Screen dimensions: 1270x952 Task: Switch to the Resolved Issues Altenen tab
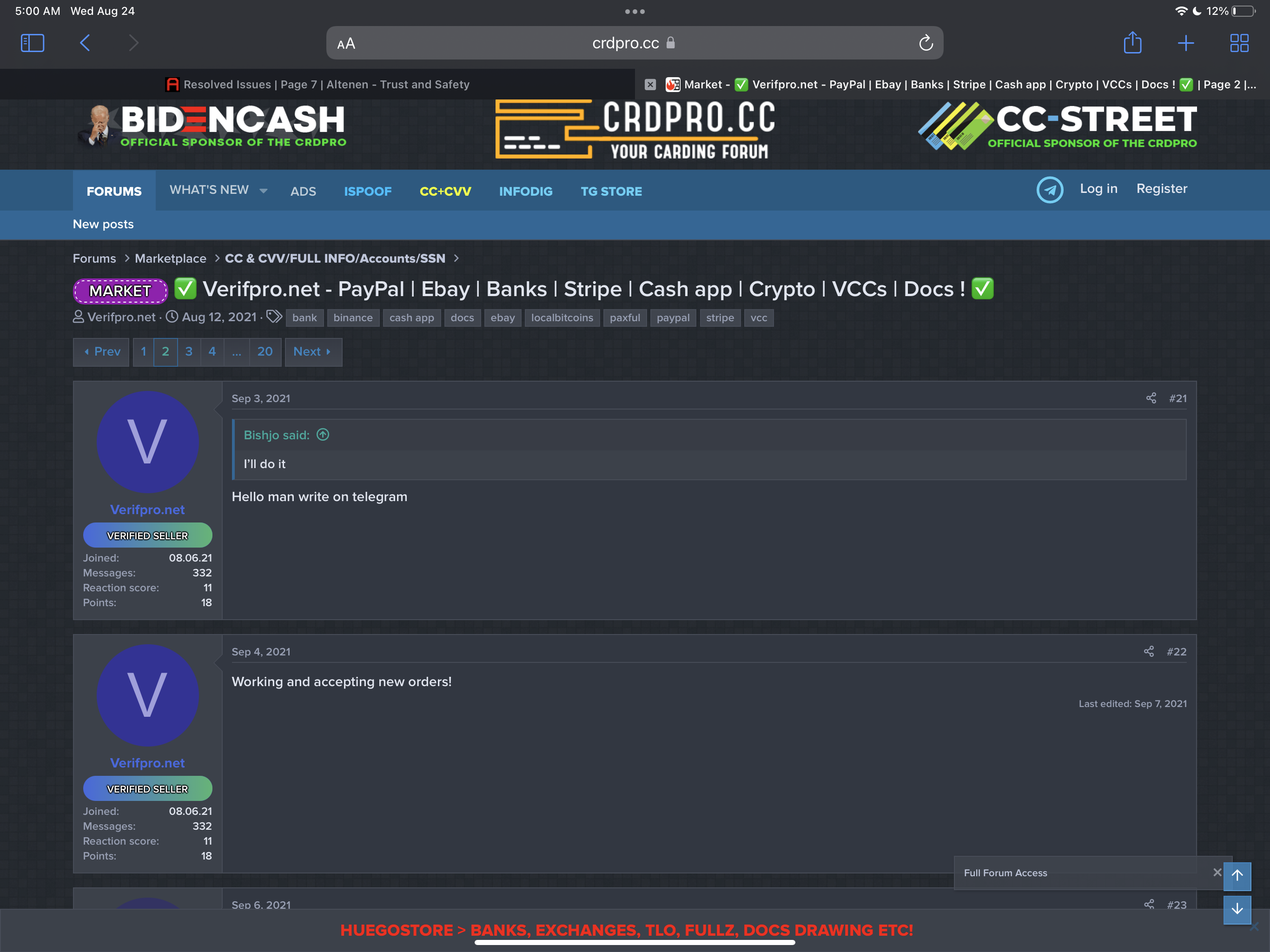317,85
